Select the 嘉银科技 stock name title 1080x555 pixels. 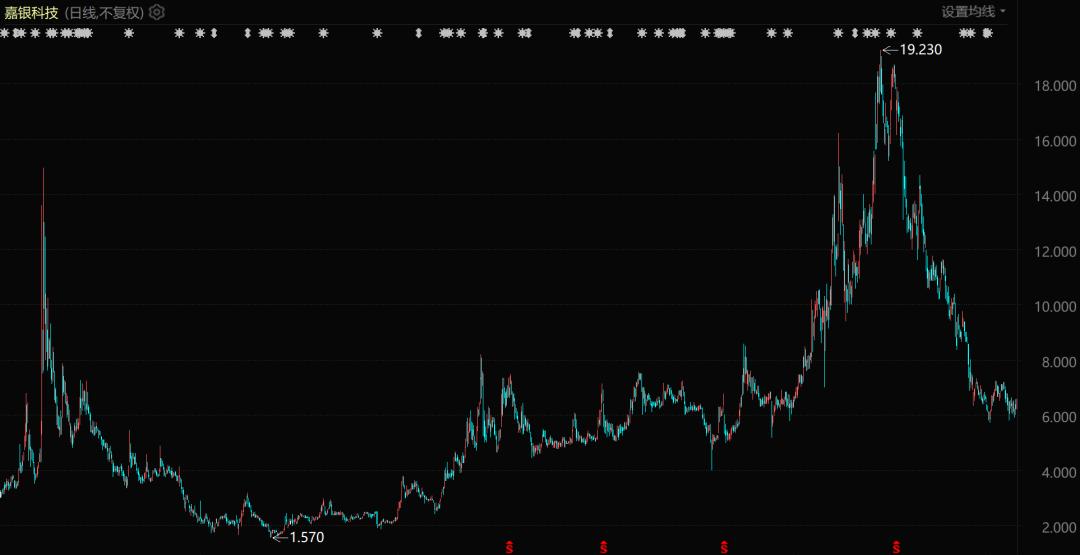(x=32, y=12)
